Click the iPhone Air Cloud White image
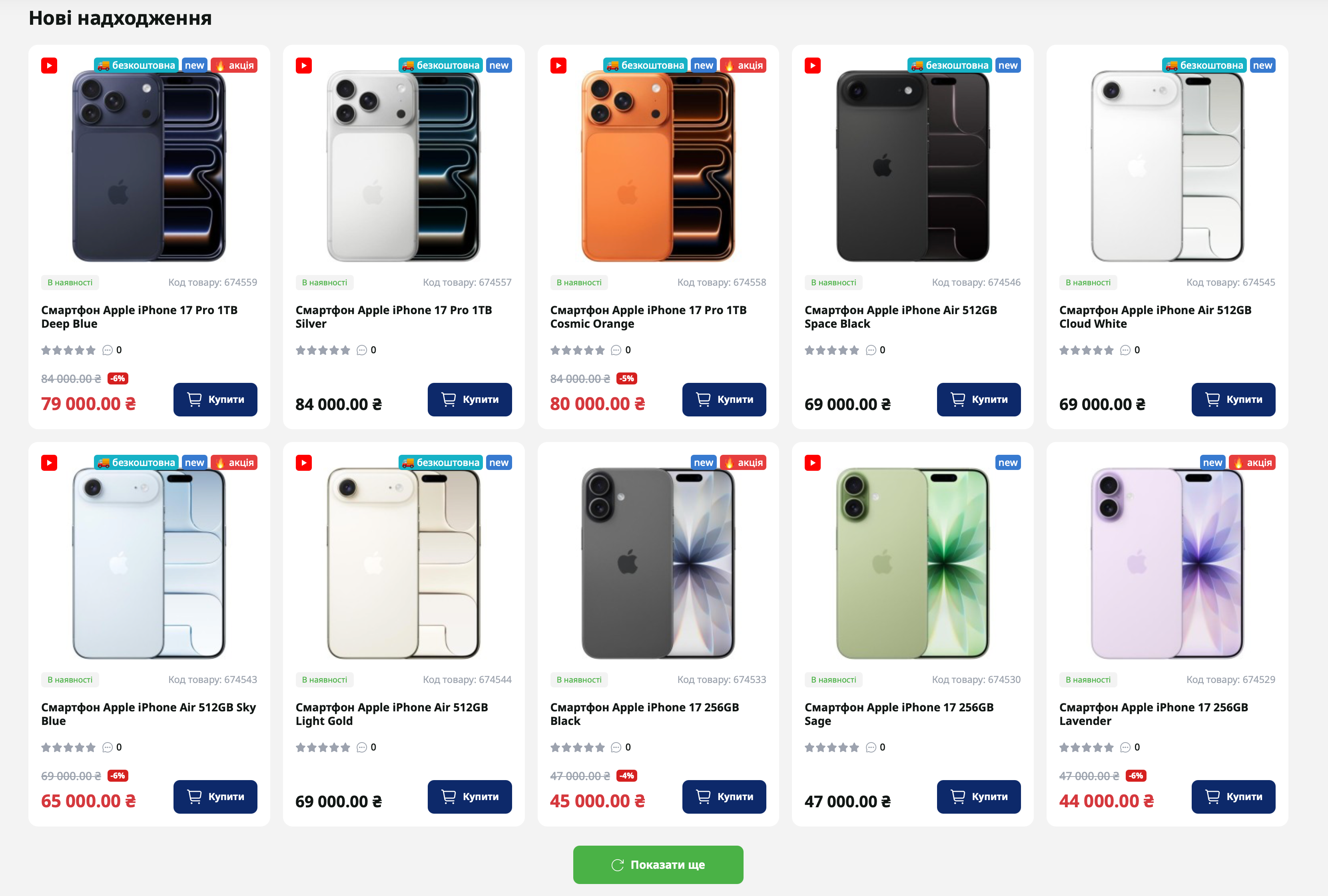This screenshot has width=1328, height=896. click(x=1166, y=166)
